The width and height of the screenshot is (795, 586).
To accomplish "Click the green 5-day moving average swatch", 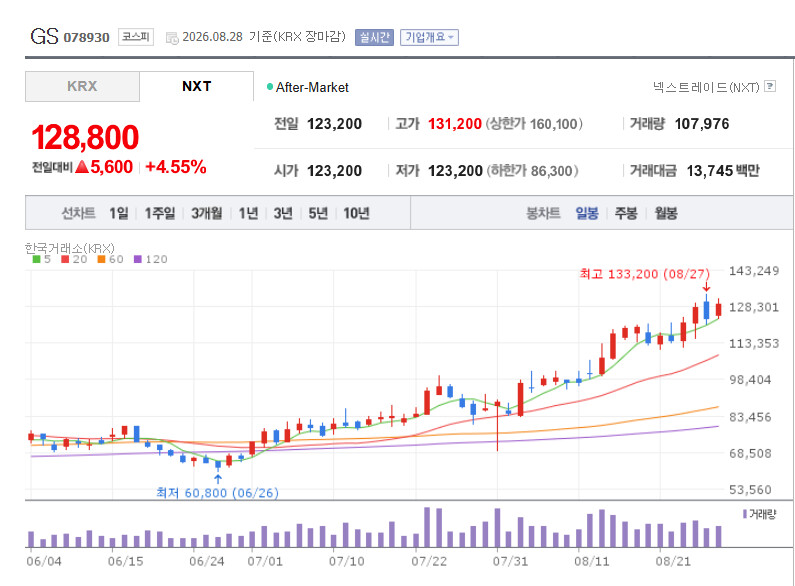I will (x=36, y=260).
